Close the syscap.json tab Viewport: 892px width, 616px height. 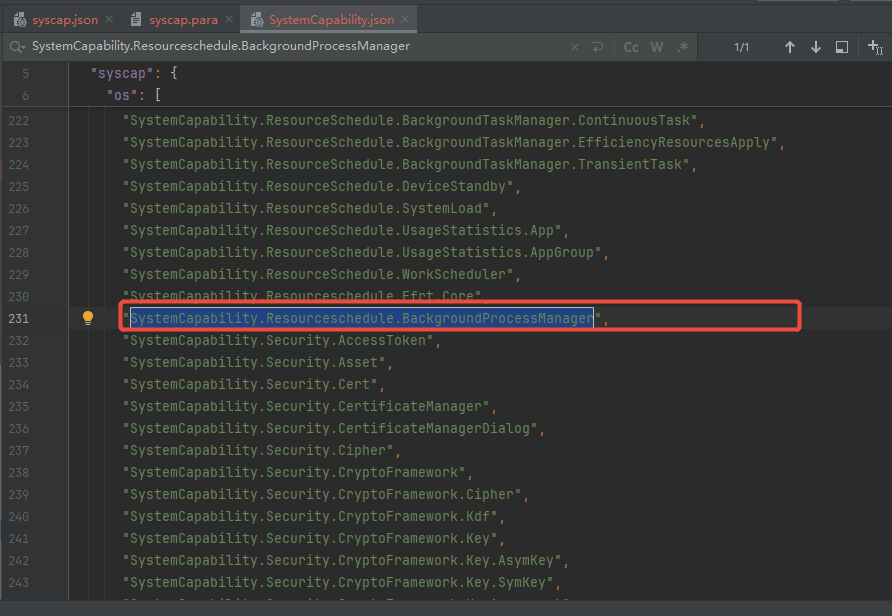pos(109,19)
